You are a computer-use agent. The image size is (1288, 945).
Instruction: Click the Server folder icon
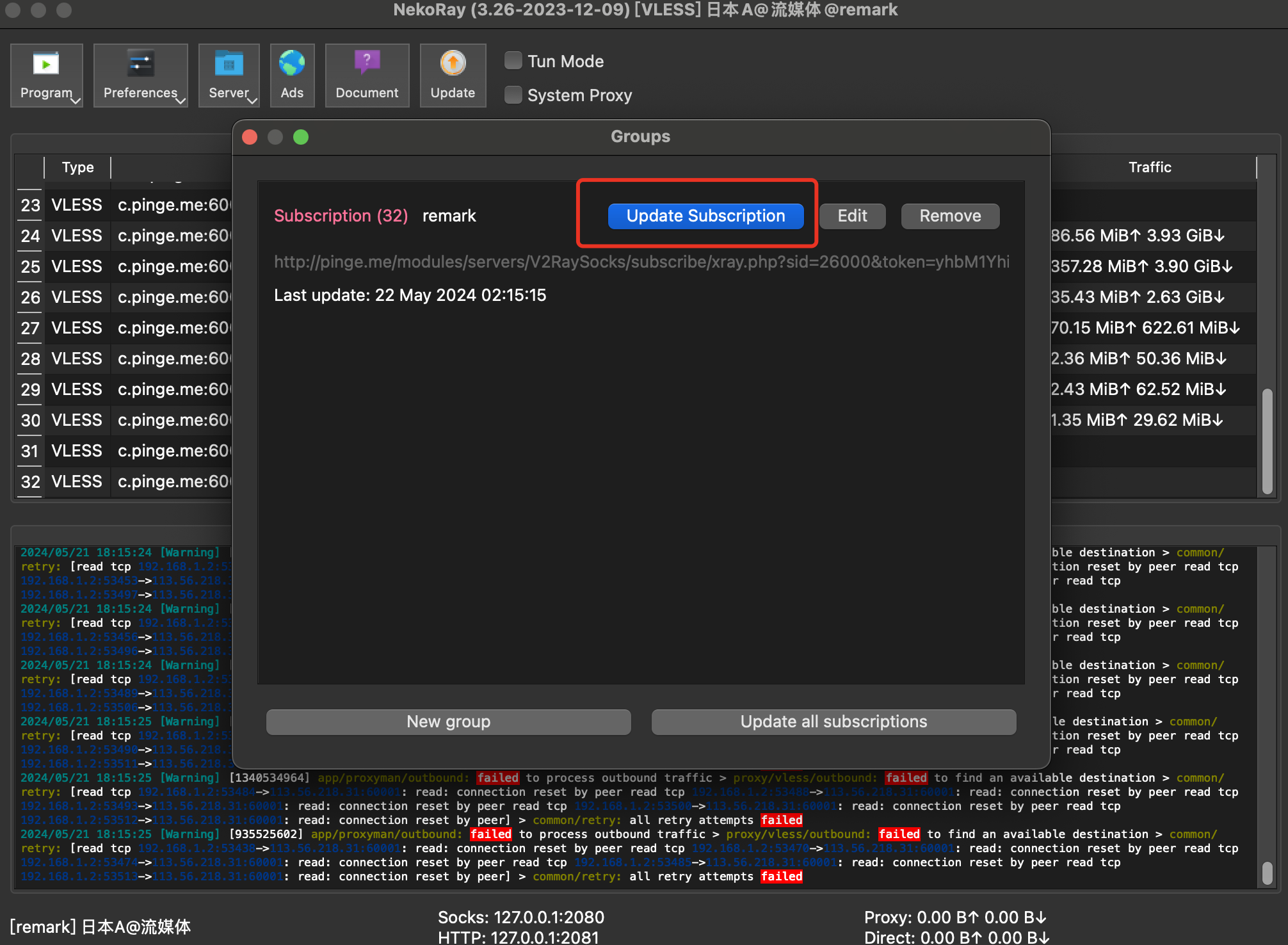229,64
